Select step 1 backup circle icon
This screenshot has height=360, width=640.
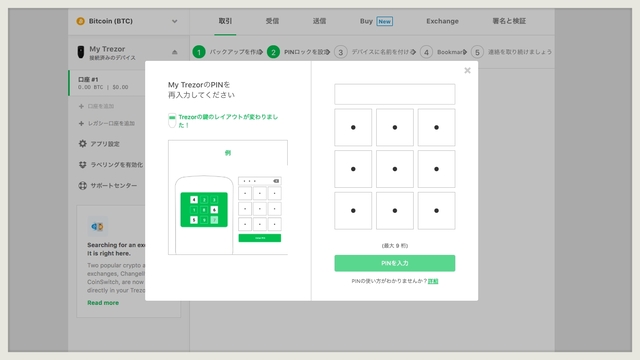click(x=199, y=52)
